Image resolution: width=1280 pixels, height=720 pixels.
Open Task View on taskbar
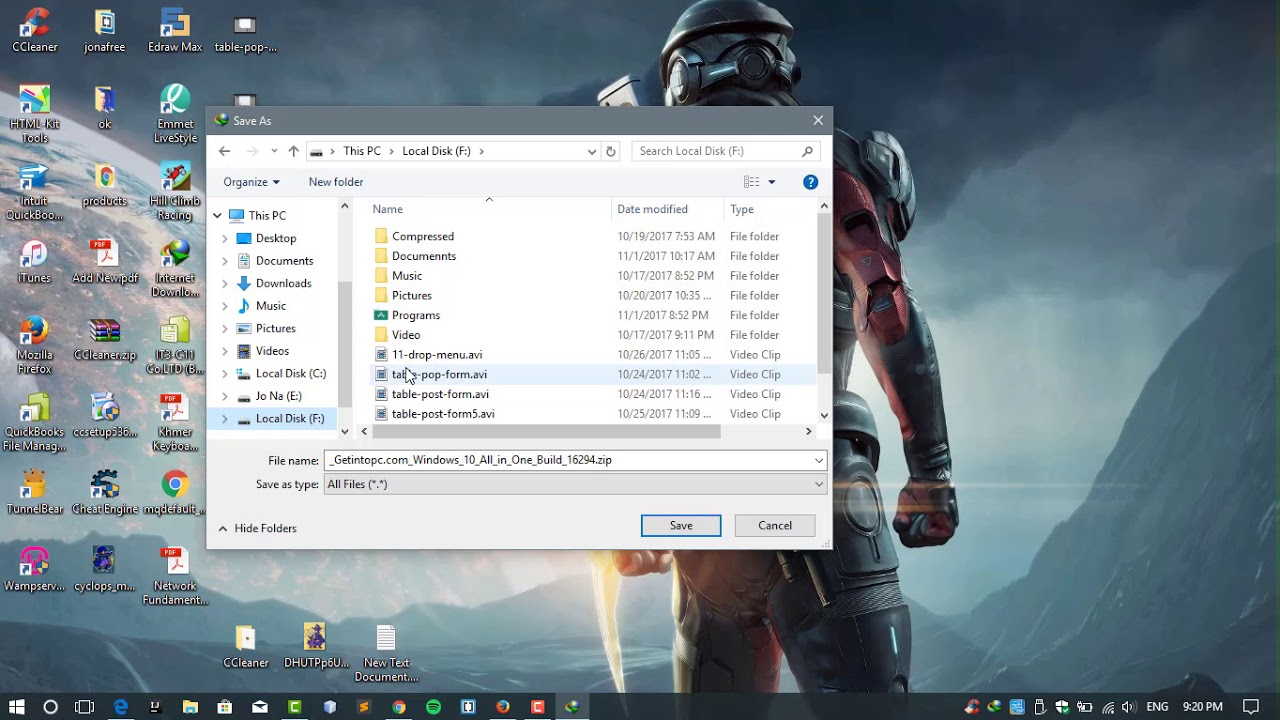coord(84,707)
